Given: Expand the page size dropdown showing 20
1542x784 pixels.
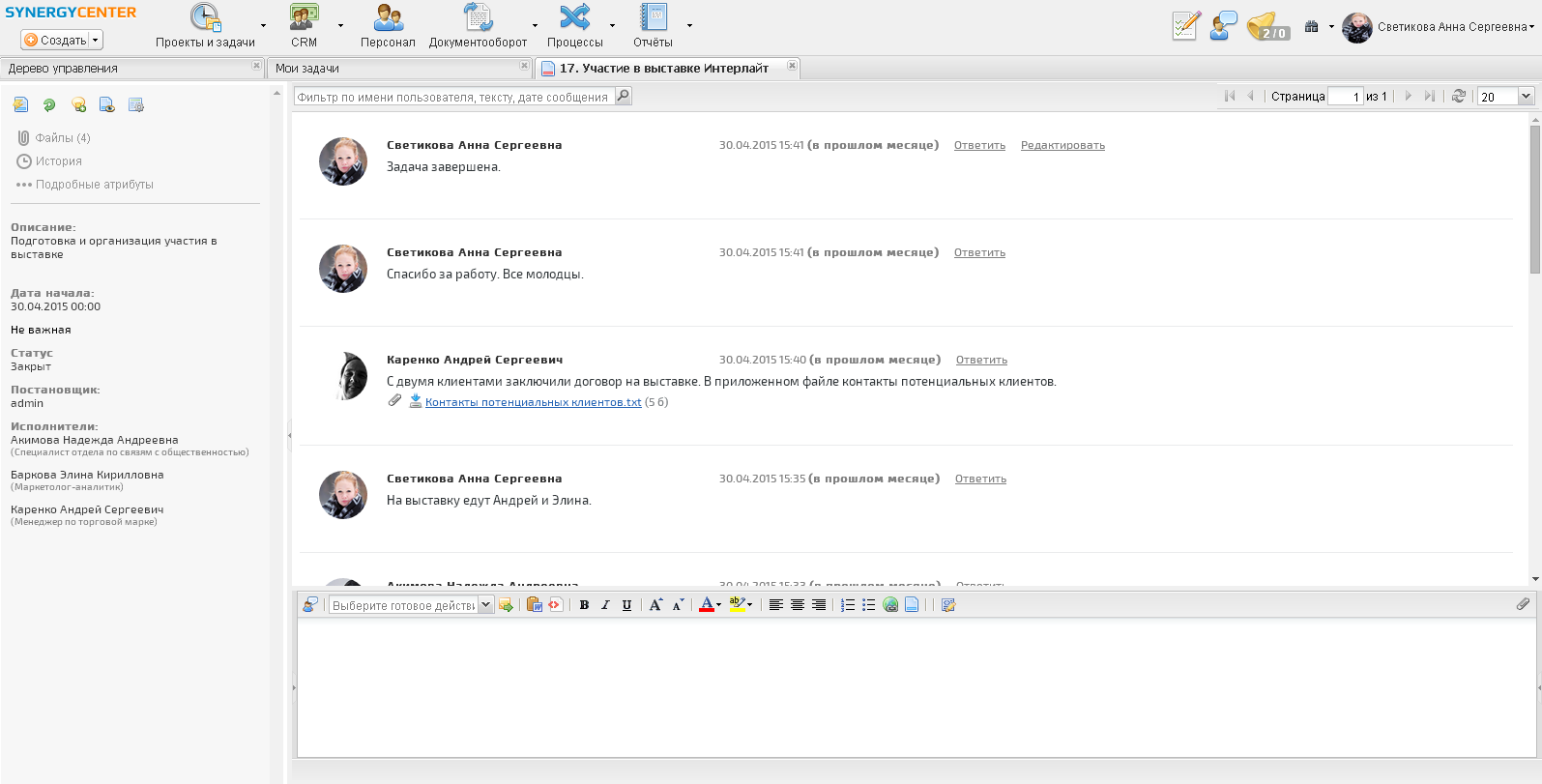Looking at the screenshot, I should coord(1526,97).
